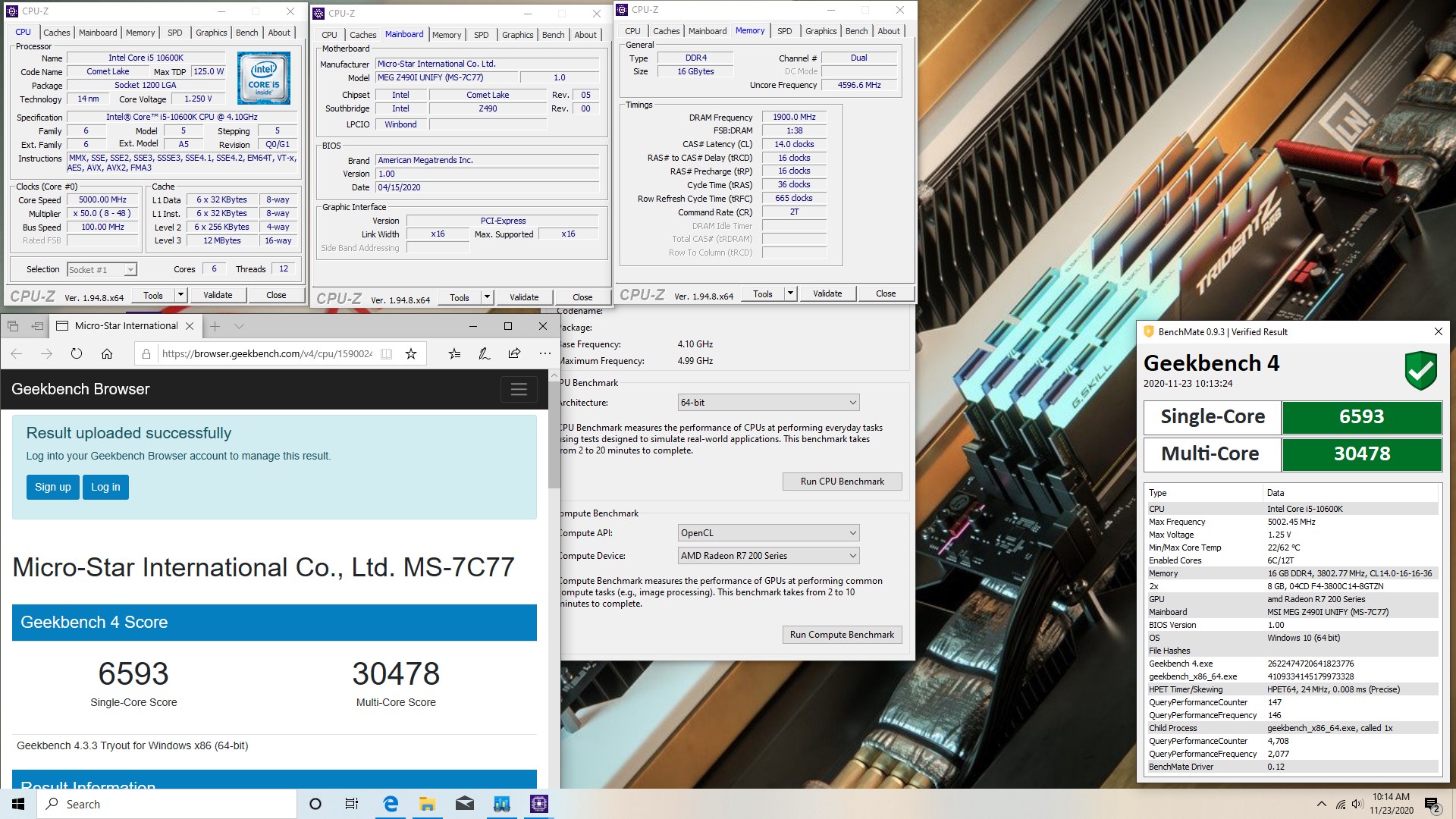Launch Microsoft Edge from the taskbar
This screenshot has width=1456, height=819.
coord(391,804)
